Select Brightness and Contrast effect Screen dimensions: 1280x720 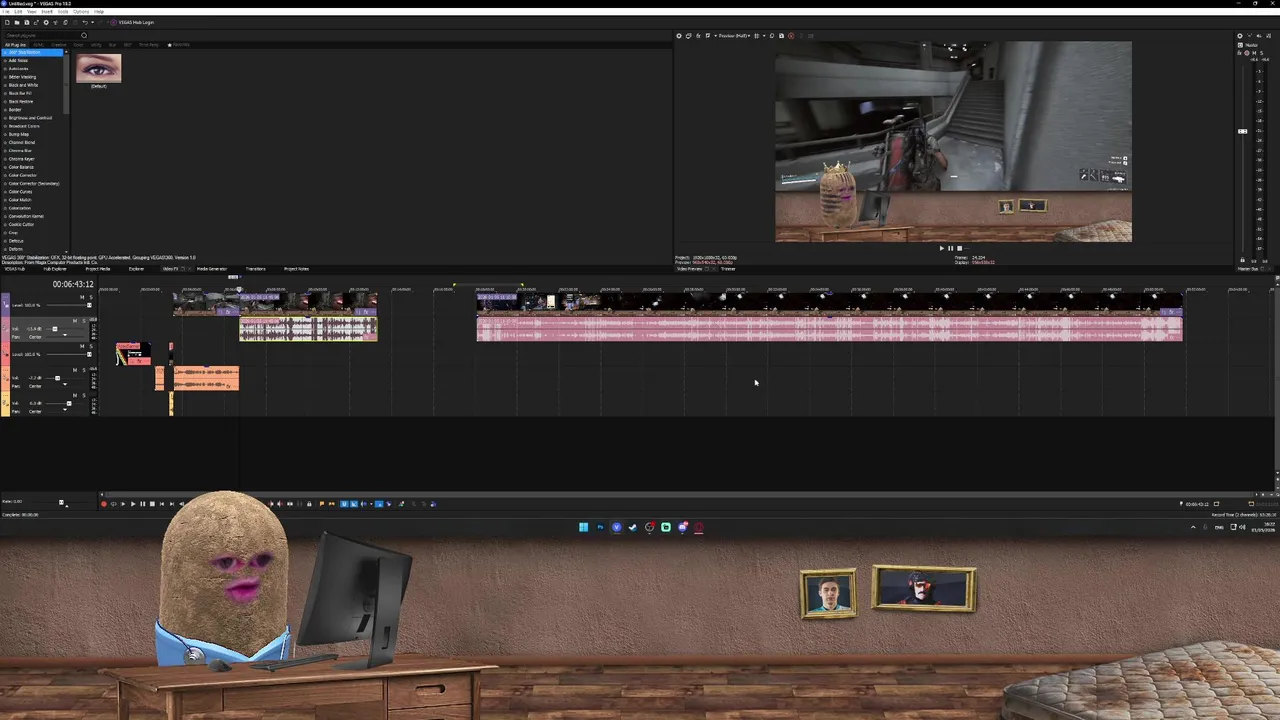tap(30, 118)
